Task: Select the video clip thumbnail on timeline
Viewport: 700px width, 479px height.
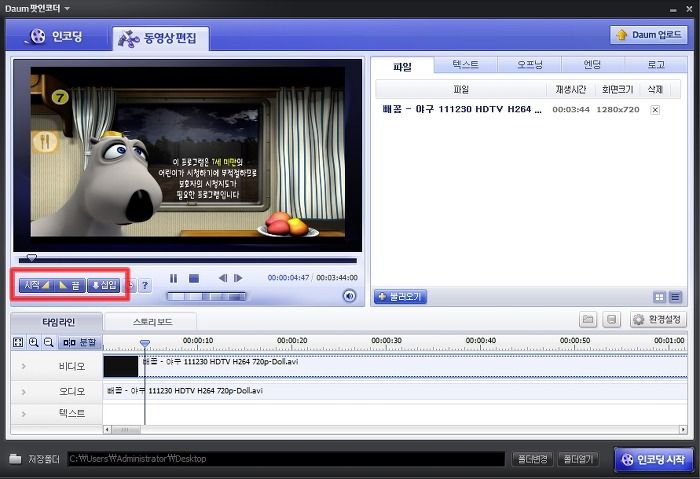Action: [x=121, y=367]
